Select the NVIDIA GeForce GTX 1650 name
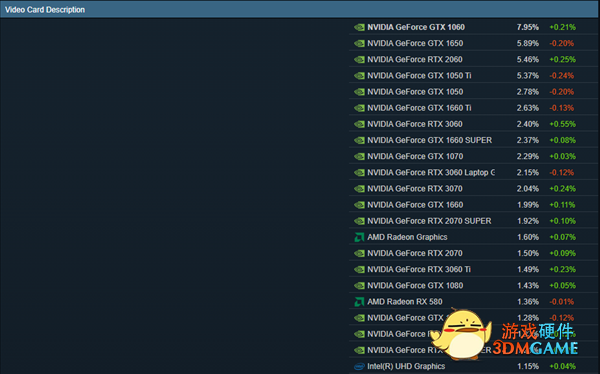The image size is (600, 374). [x=415, y=43]
